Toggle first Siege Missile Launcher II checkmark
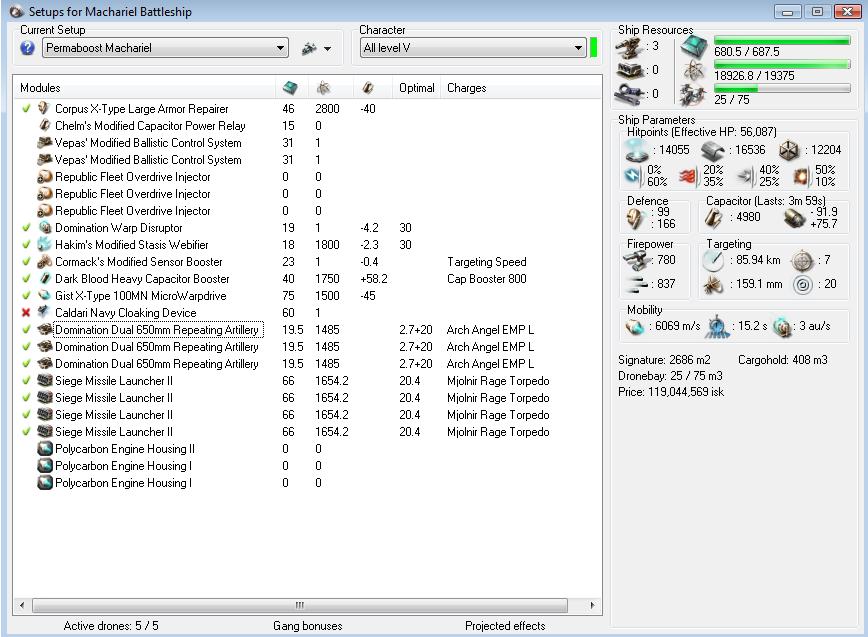This screenshot has height=637, width=868. pos(25,381)
